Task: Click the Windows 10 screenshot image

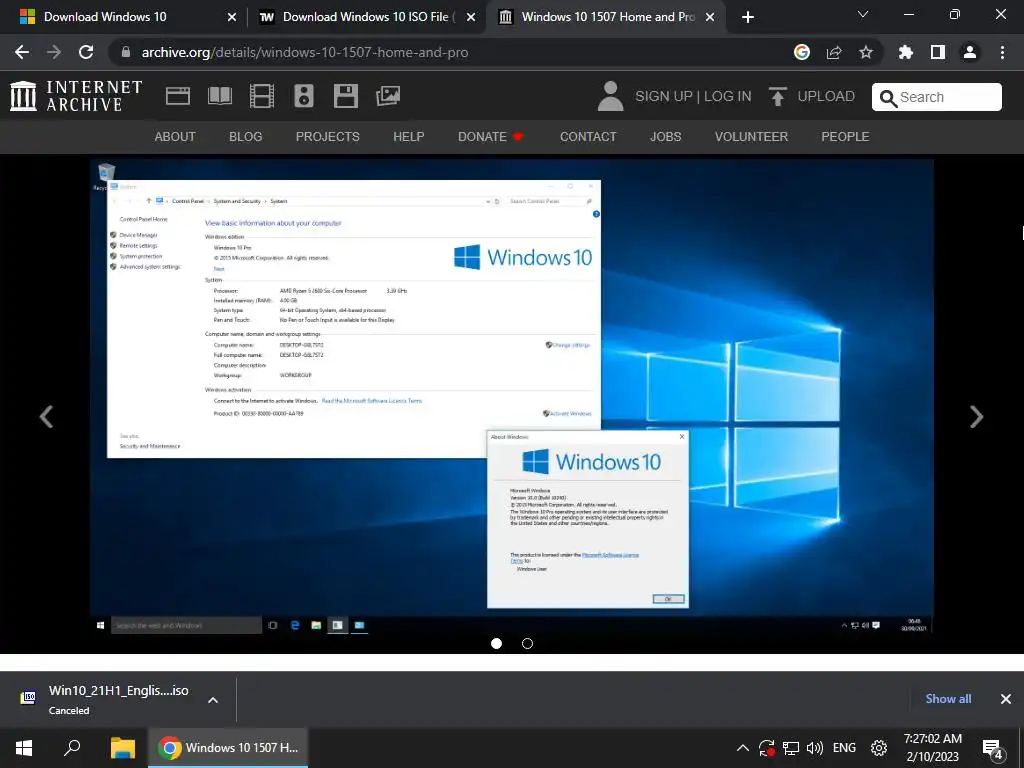Action: tap(511, 396)
